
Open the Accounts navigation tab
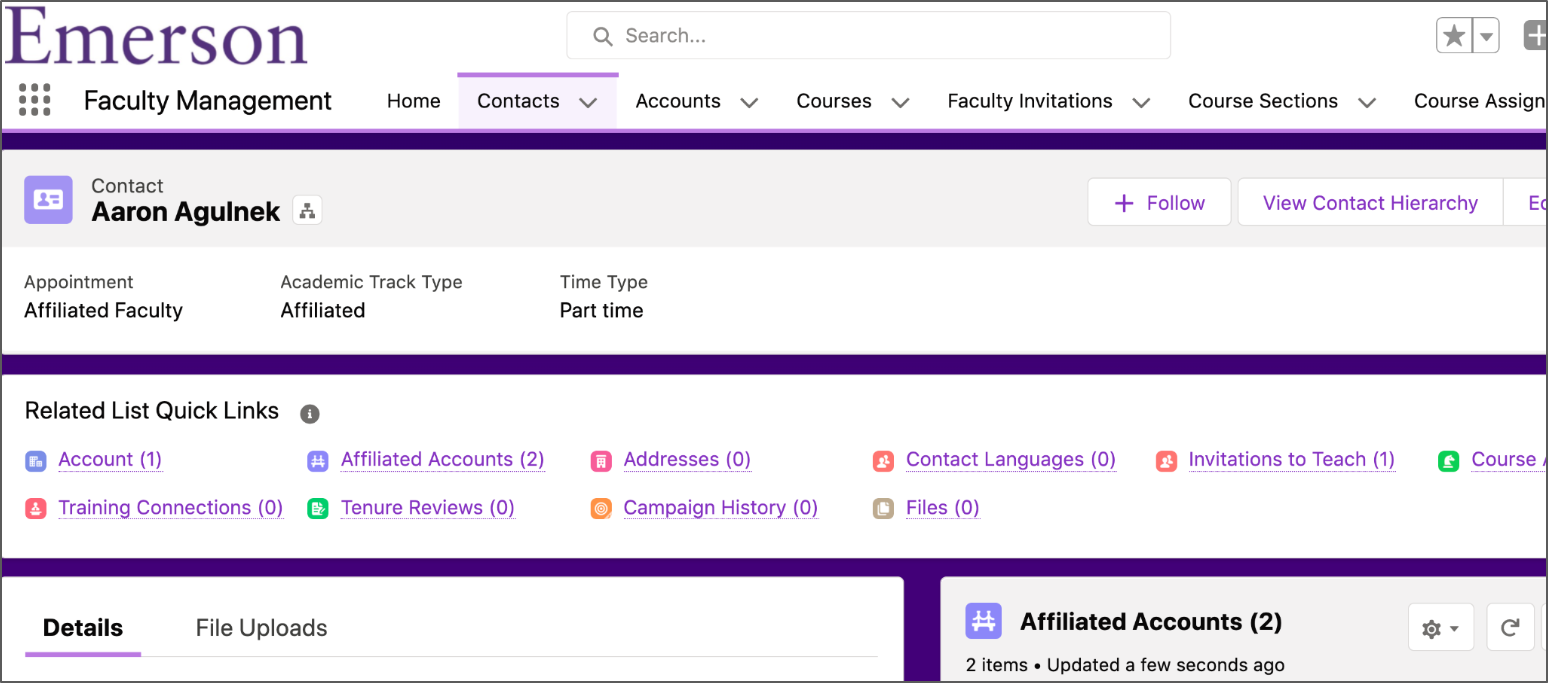pos(678,101)
